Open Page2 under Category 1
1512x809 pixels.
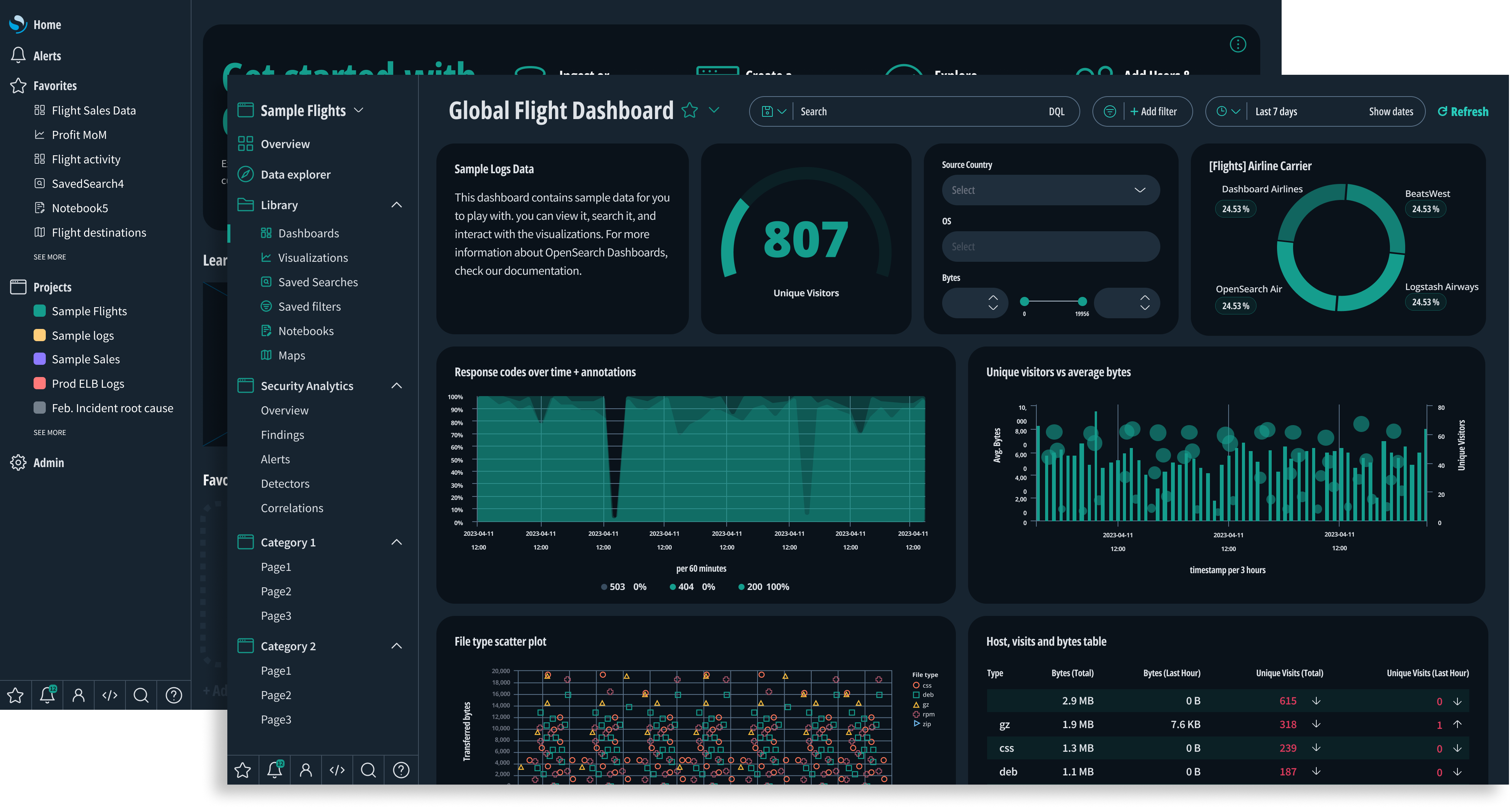(276, 591)
